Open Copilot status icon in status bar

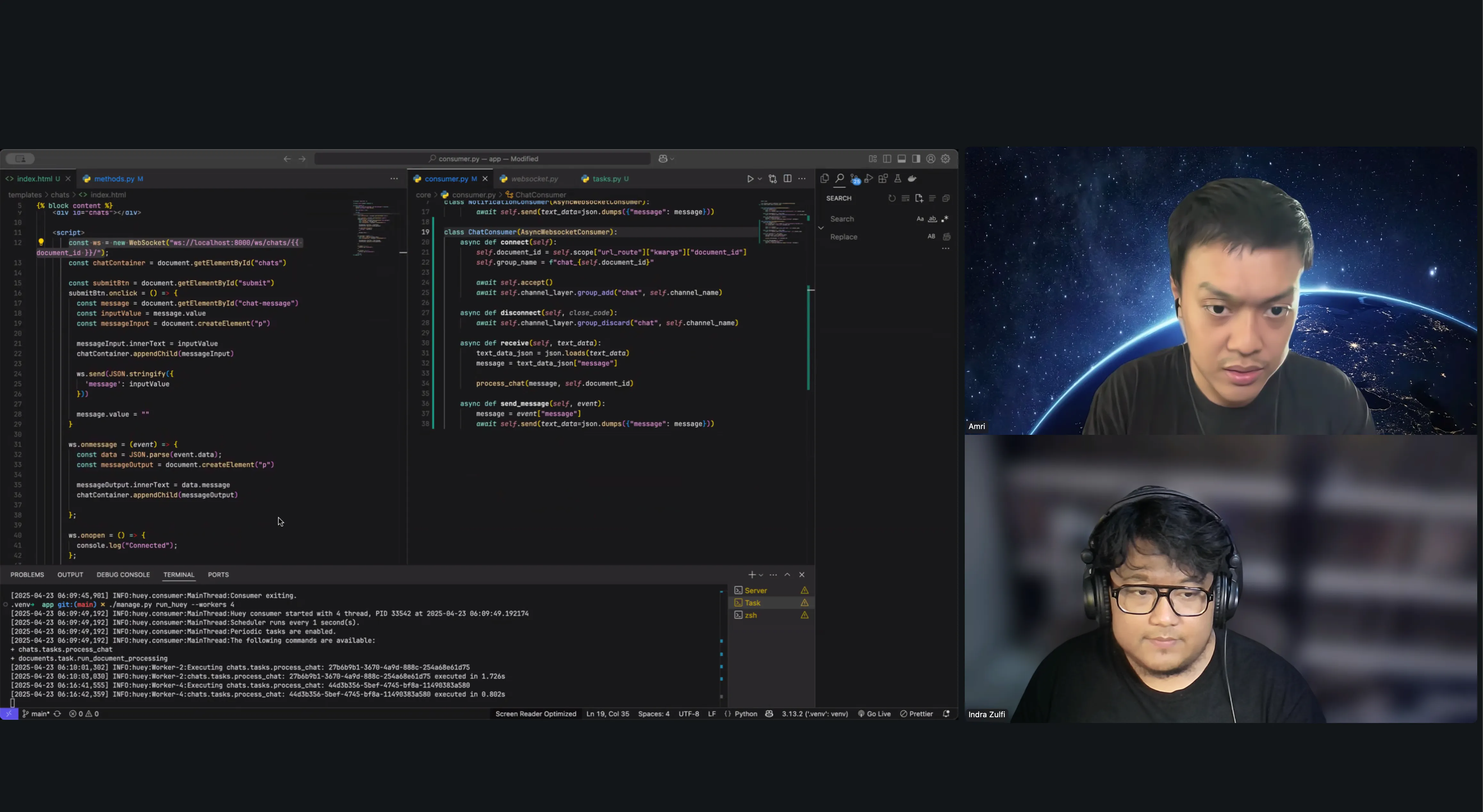[769, 714]
